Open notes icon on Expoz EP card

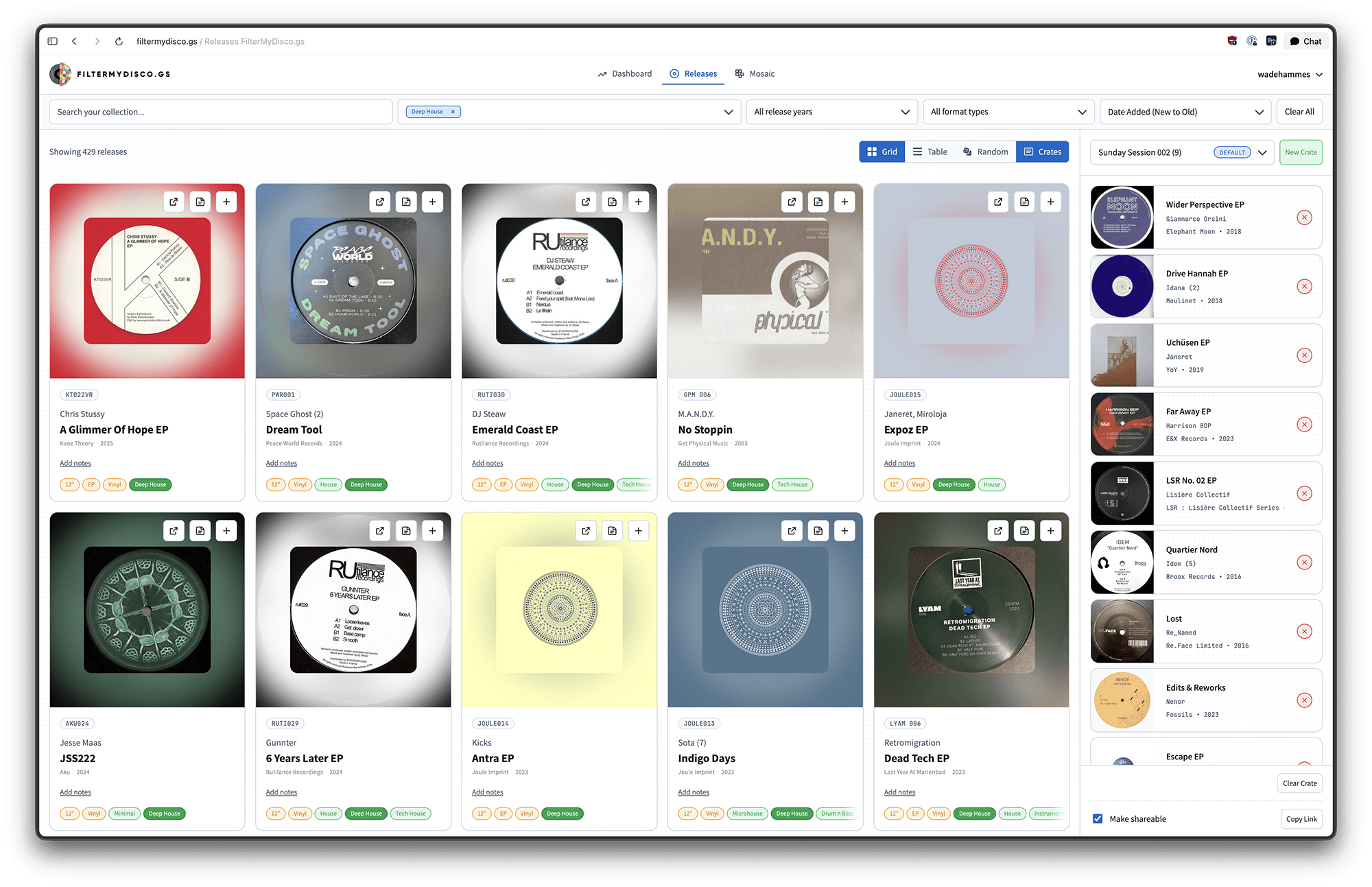(x=1024, y=202)
